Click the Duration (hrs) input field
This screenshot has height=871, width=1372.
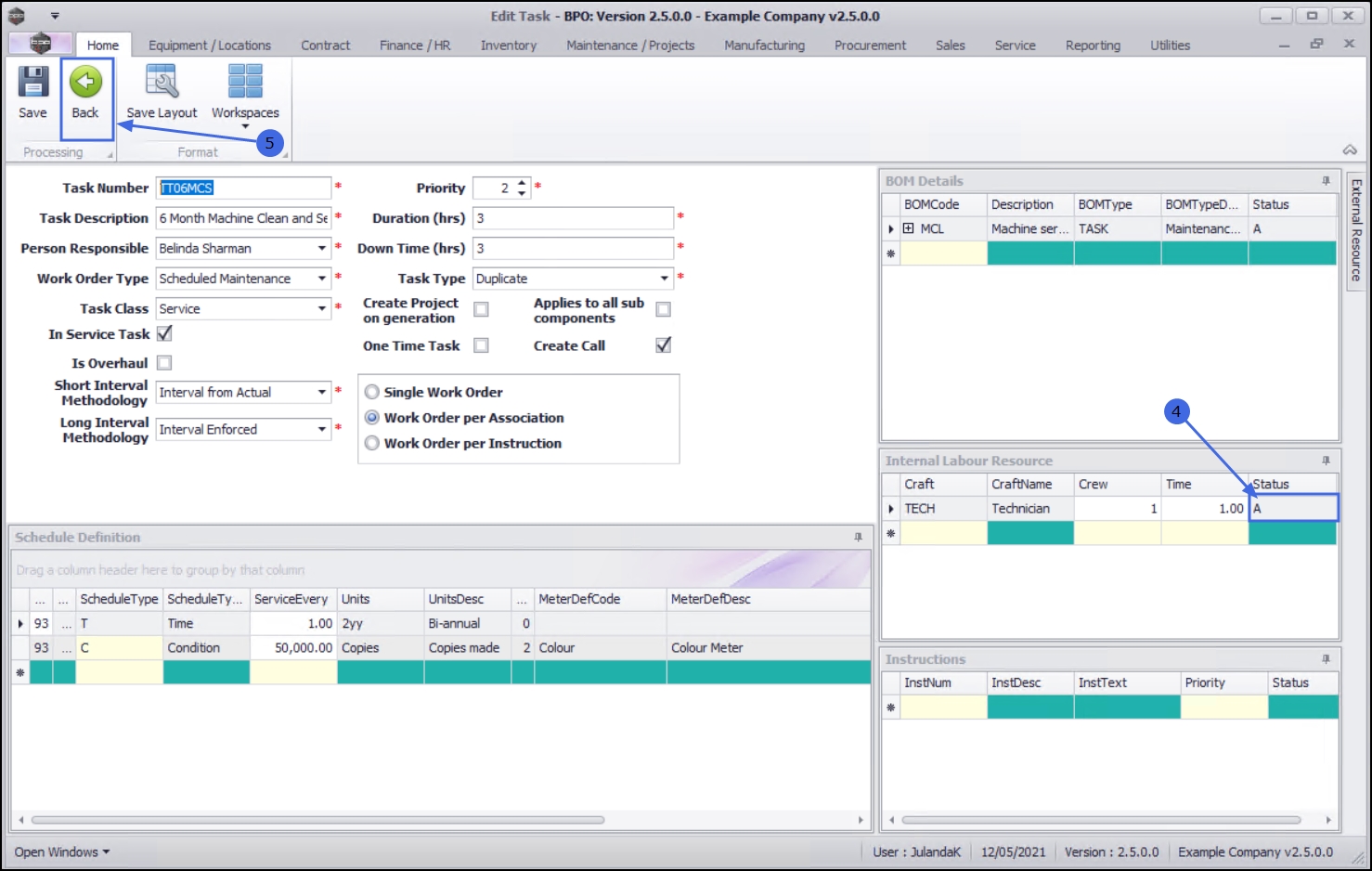click(x=573, y=218)
